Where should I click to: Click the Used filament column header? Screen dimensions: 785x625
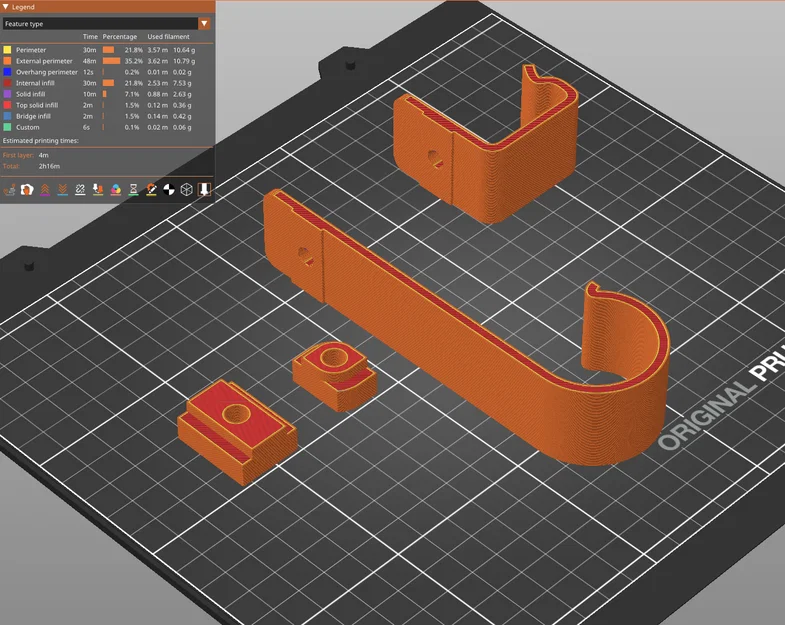click(168, 37)
